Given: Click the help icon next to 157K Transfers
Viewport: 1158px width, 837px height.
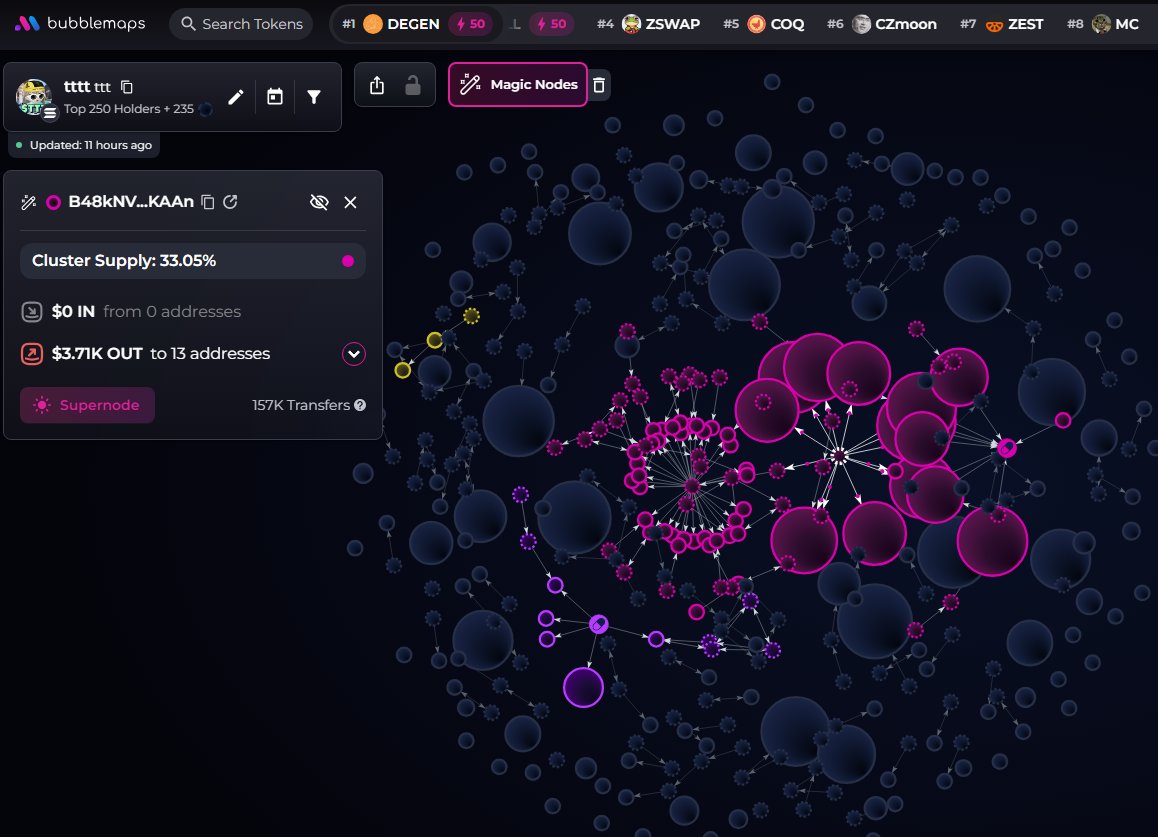Looking at the screenshot, I should coord(360,405).
